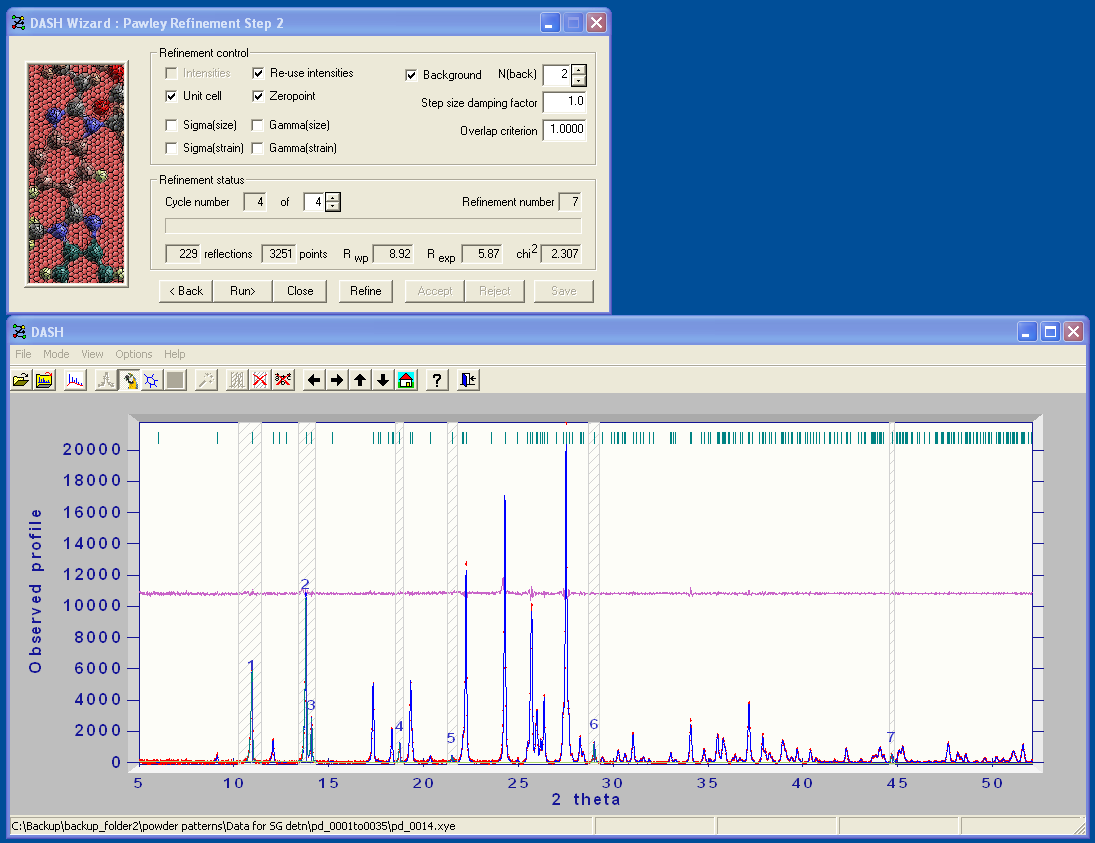Decrease N(back) with the down spinner arrow
The width and height of the screenshot is (1095, 843).
pos(579,80)
